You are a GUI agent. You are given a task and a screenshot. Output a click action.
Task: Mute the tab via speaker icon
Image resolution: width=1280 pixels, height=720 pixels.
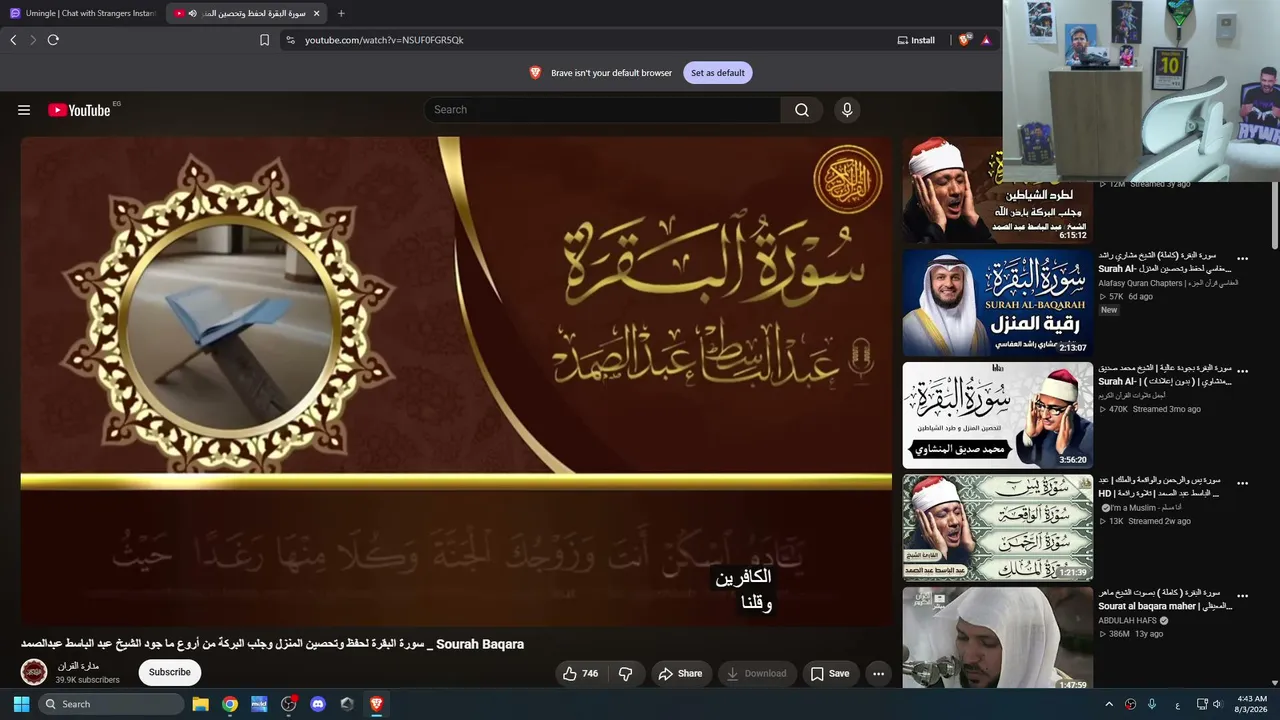pos(193,13)
